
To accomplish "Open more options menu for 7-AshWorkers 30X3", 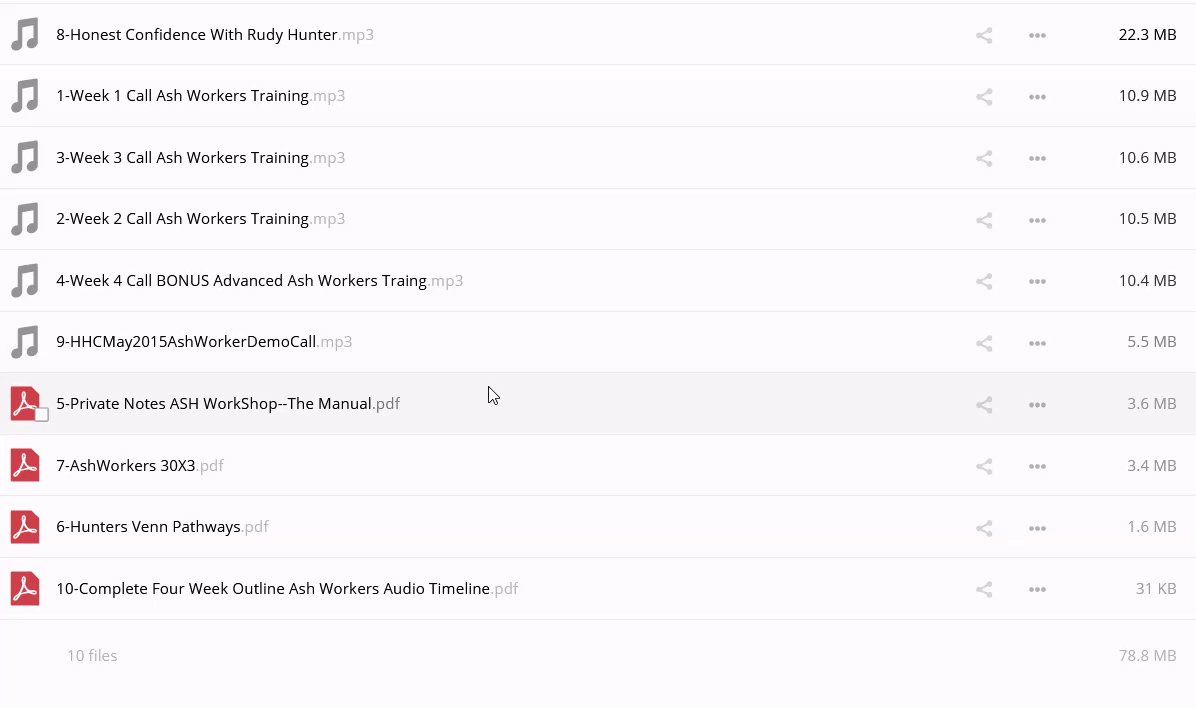I will click(x=1037, y=466).
